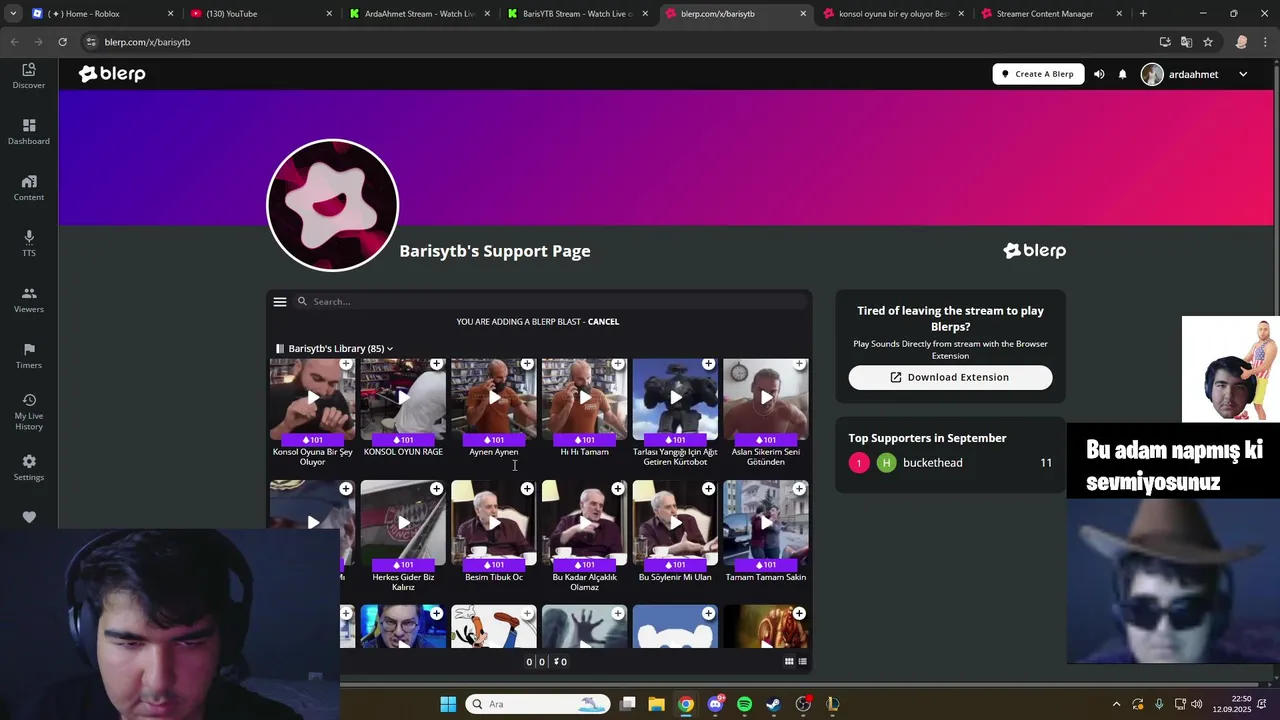This screenshot has height=720, width=1280.
Task: Open Settings gear in the sidebar
Action: (28, 468)
